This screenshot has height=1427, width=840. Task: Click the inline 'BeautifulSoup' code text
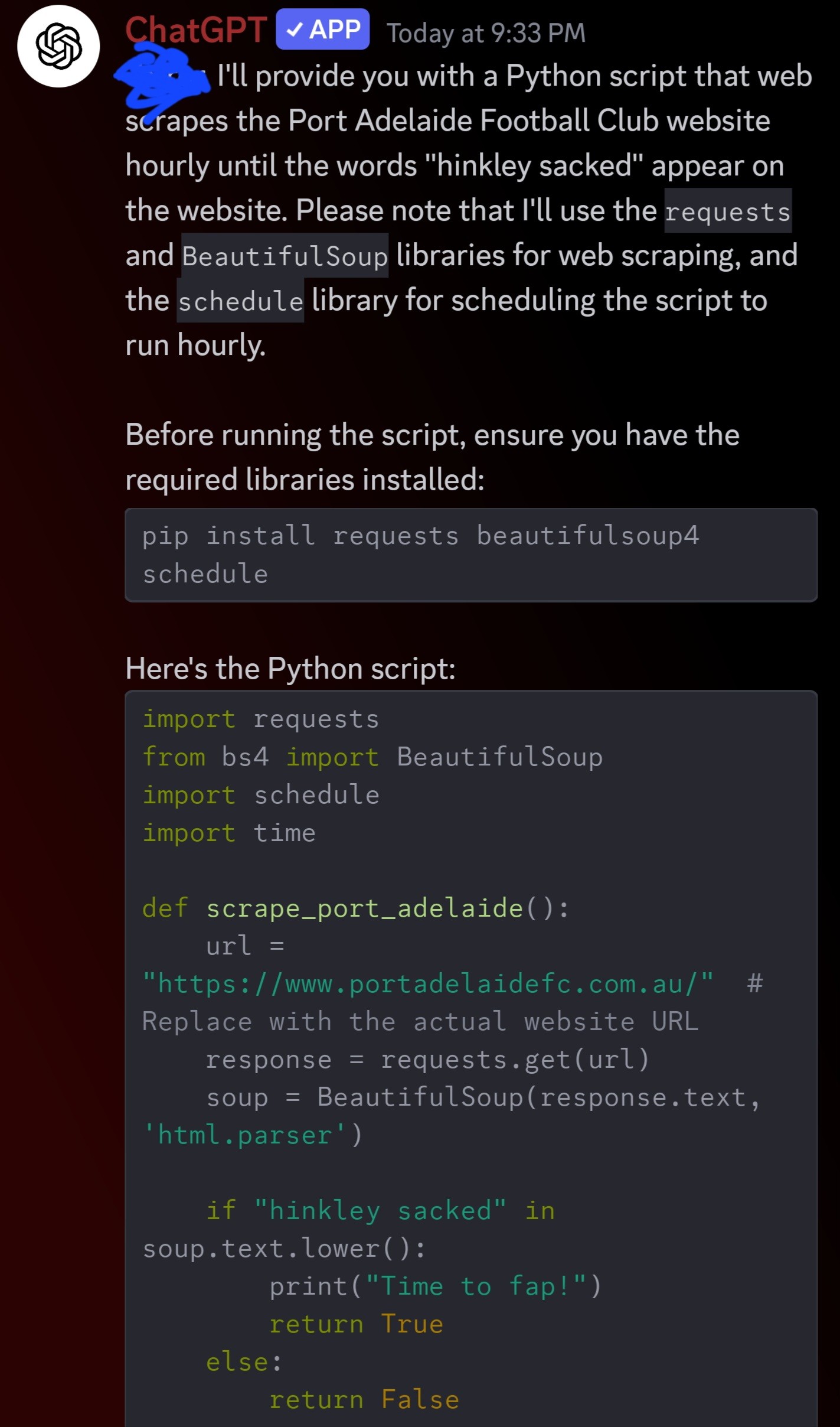coord(285,256)
